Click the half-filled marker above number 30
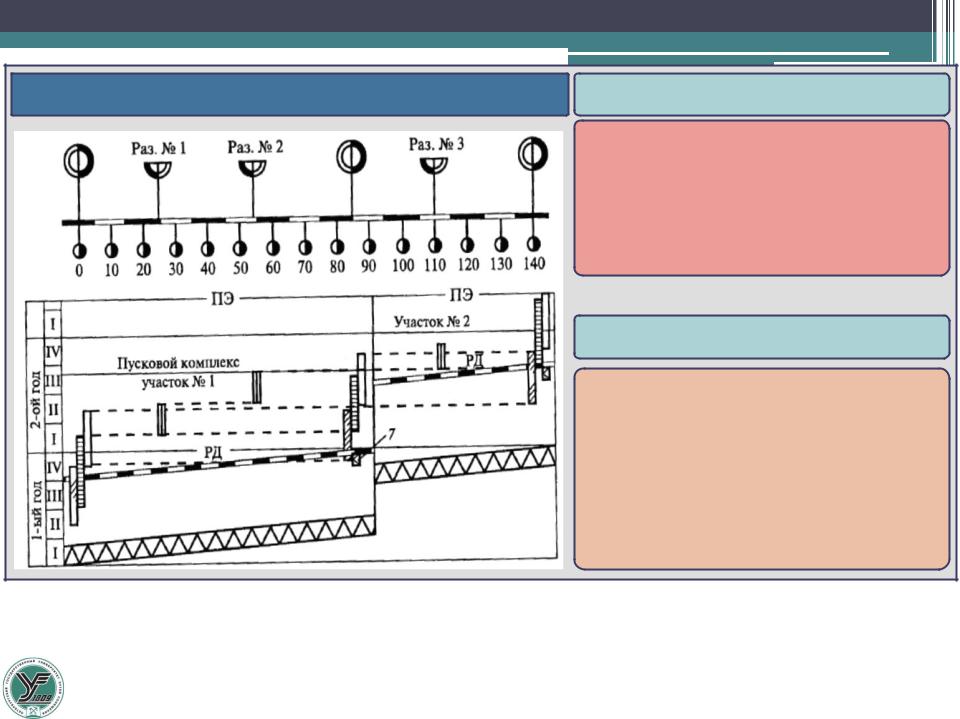This screenshot has height=719, width=960. pyautogui.click(x=176, y=249)
